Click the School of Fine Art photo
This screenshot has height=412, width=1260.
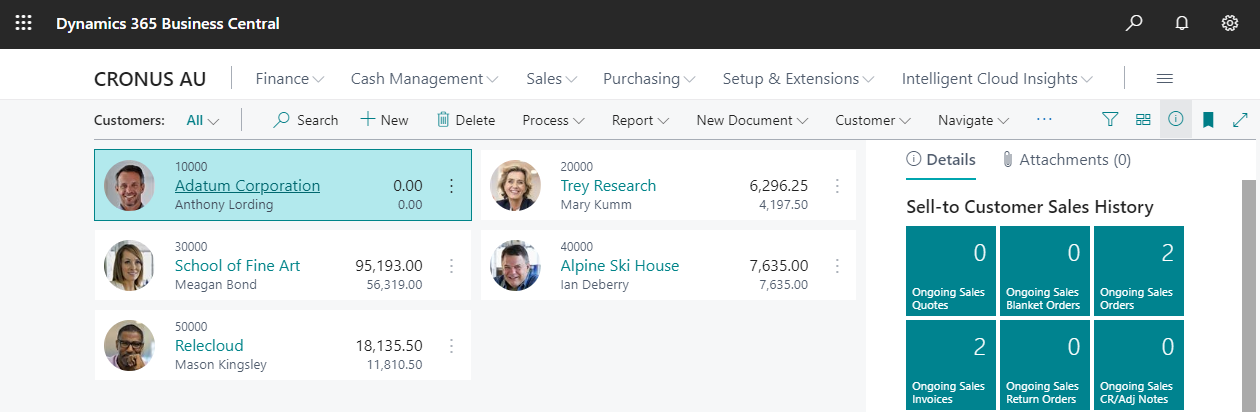click(x=129, y=266)
